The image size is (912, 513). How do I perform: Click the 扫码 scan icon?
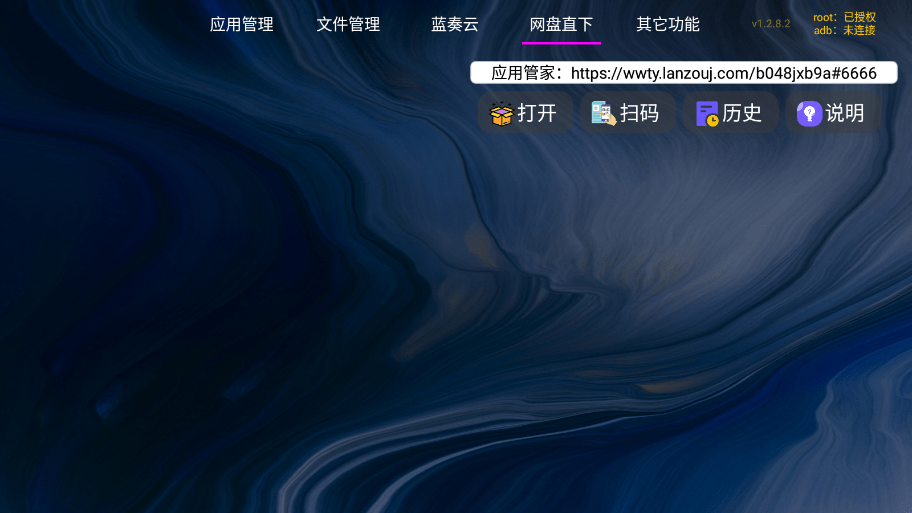[x=603, y=113]
